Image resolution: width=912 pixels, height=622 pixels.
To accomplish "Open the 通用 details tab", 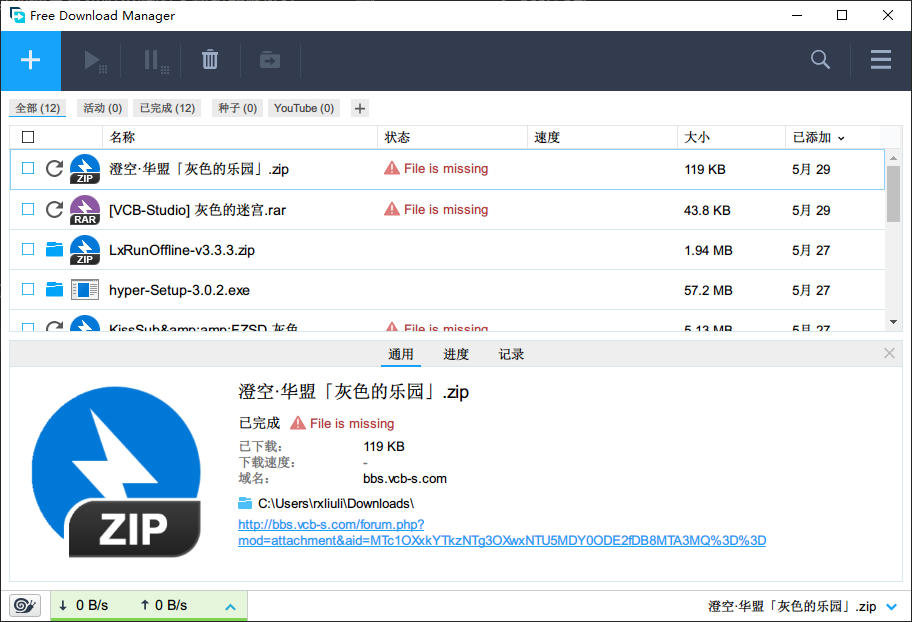I will point(401,354).
